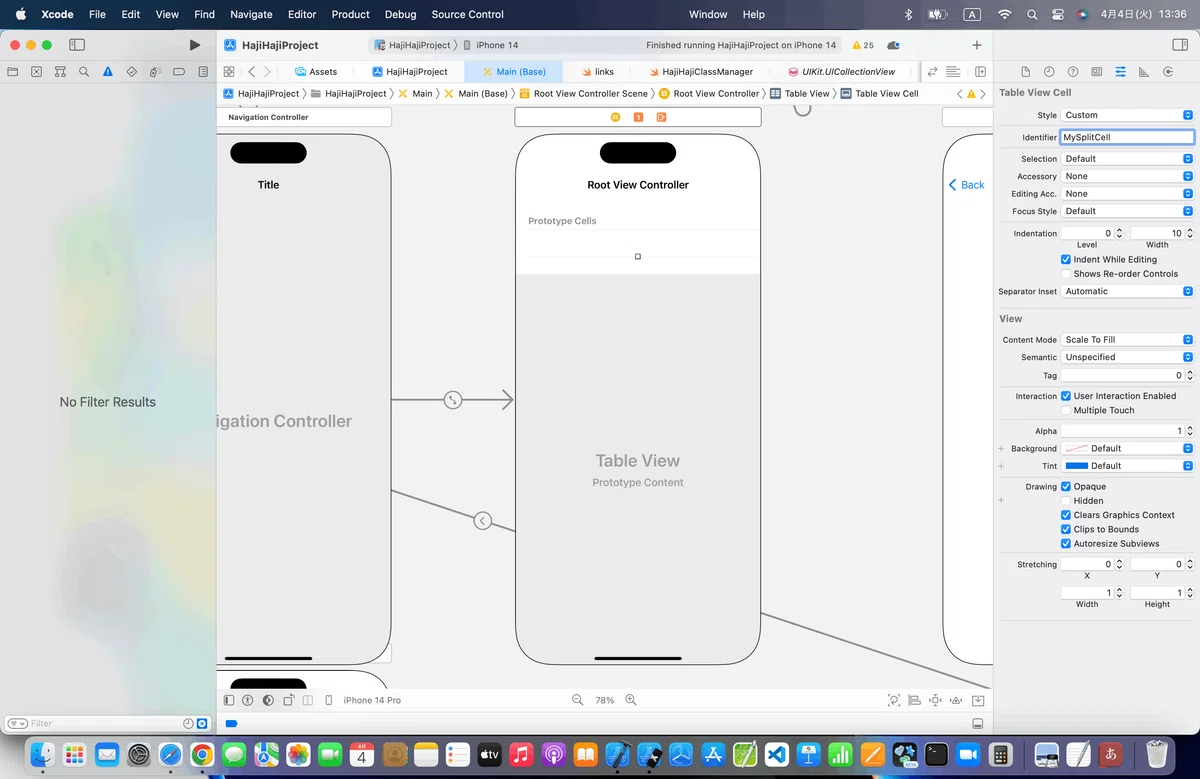Click Back in the partly visible scene

(x=966, y=185)
